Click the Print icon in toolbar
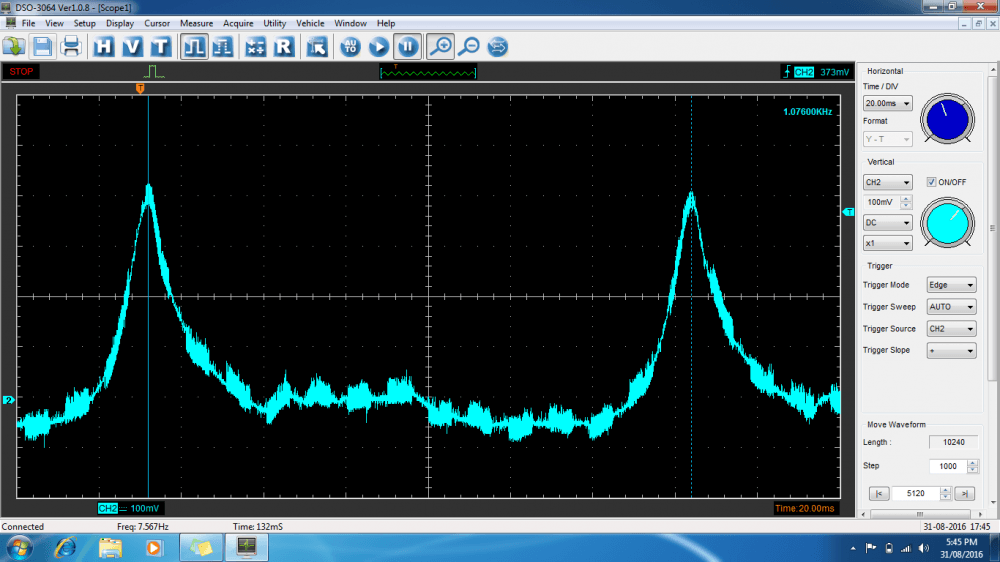1000x562 pixels. (x=71, y=46)
